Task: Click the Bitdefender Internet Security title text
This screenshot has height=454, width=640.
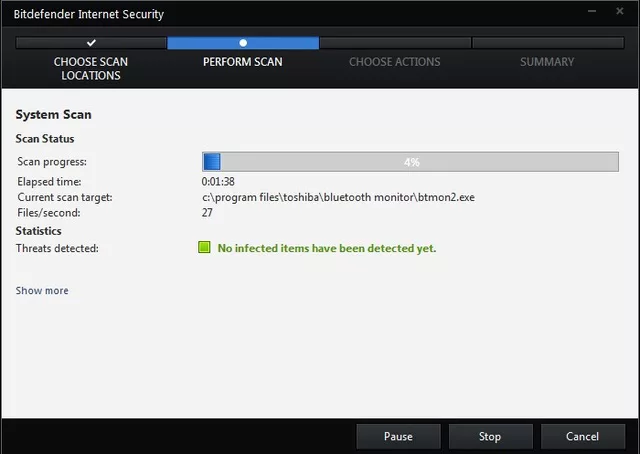Action: pyautogui.click(x=89, y=14)
